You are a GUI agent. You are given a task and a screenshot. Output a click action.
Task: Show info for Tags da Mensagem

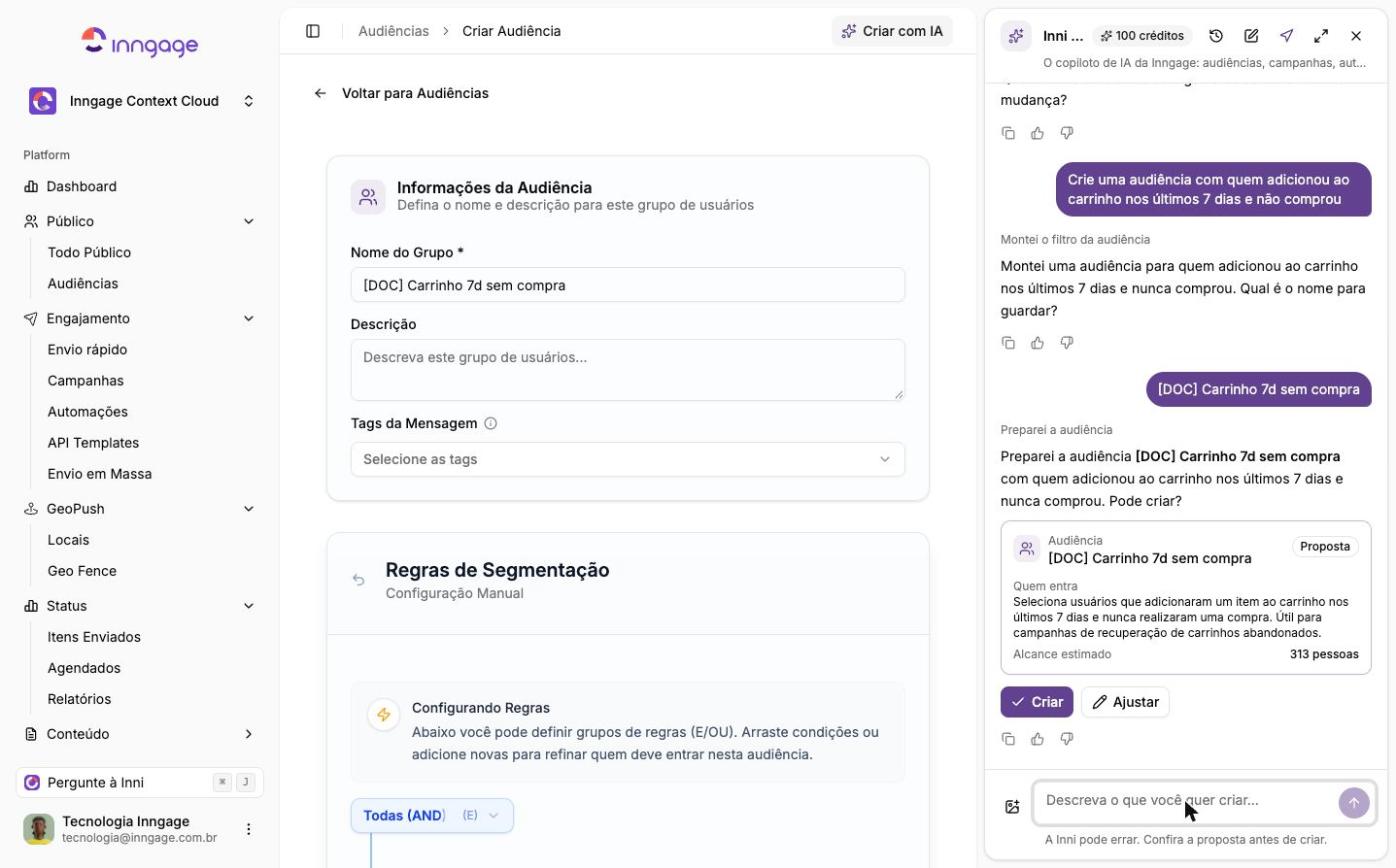(x=490, y=423)
